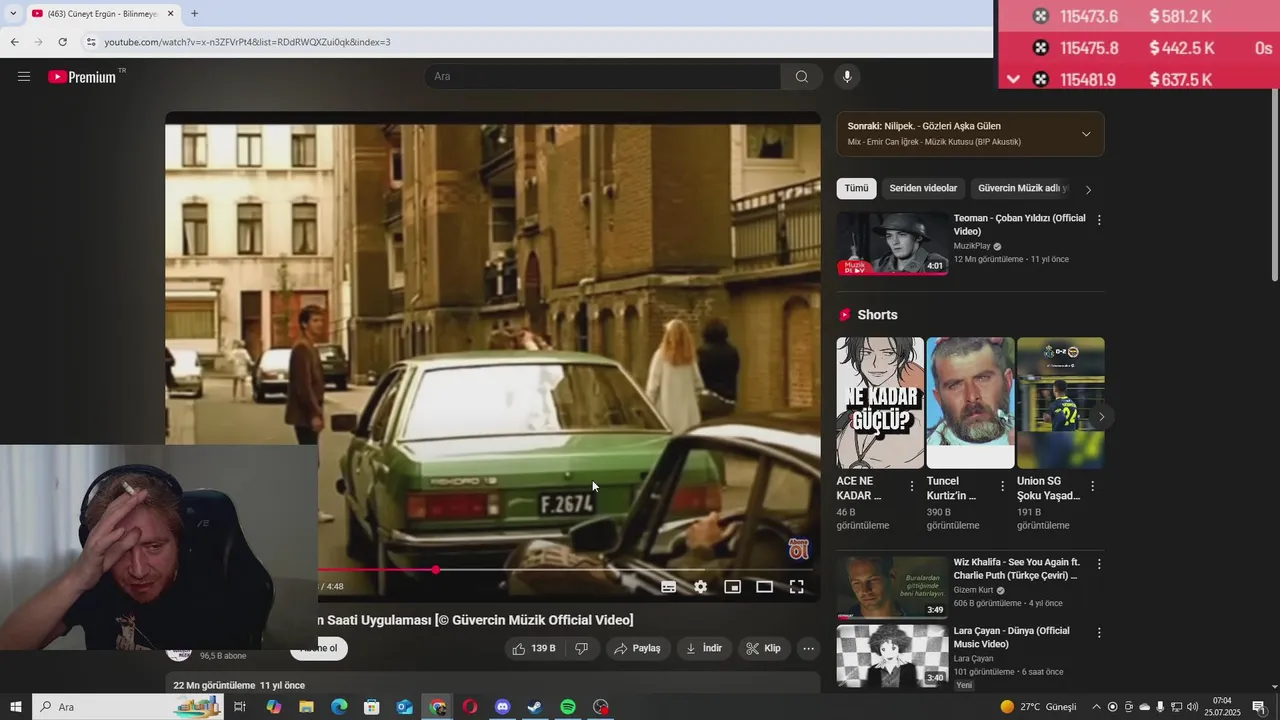Select the 'Güvercin Müzik adlı' chip
The image size is (1280, 720).
tap(1022, 188)
